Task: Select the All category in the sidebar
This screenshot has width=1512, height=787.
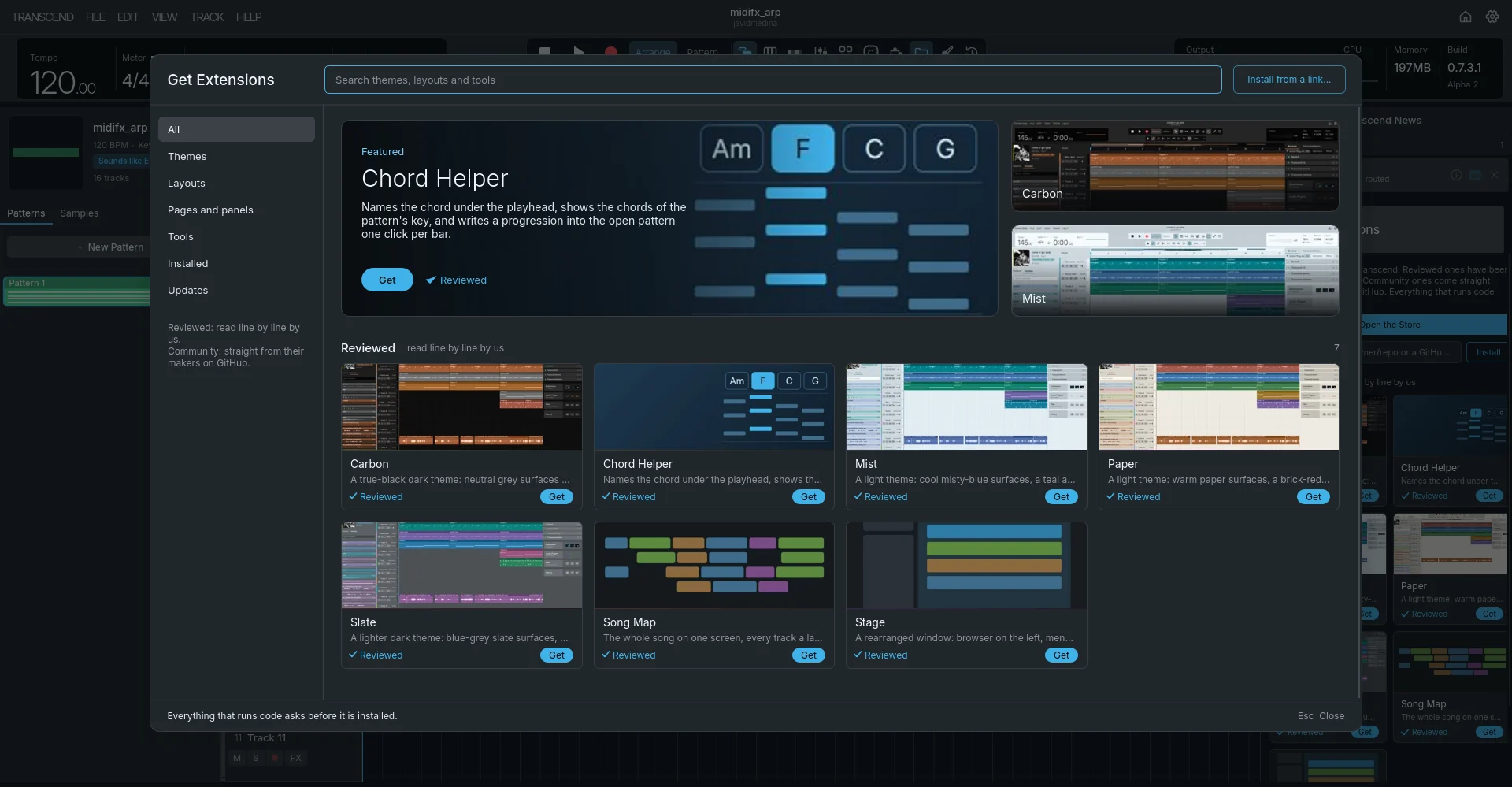Action: tap(236, 129)
